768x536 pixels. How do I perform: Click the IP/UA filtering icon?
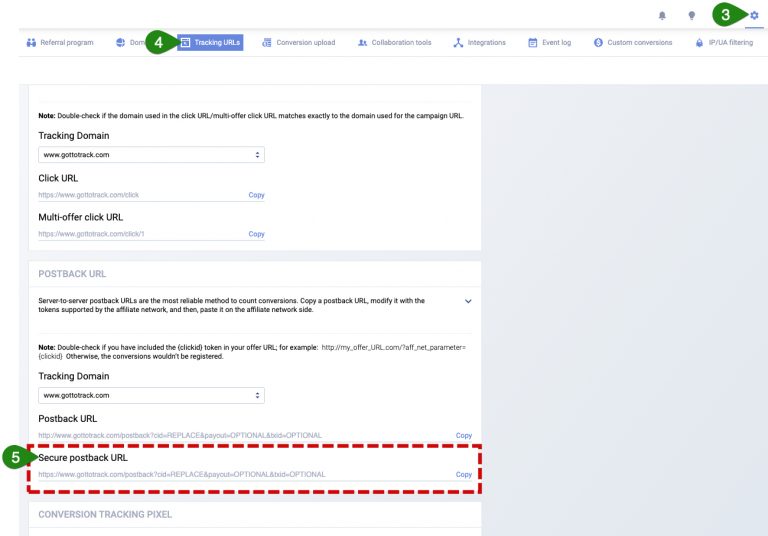(x=699, y=43)
